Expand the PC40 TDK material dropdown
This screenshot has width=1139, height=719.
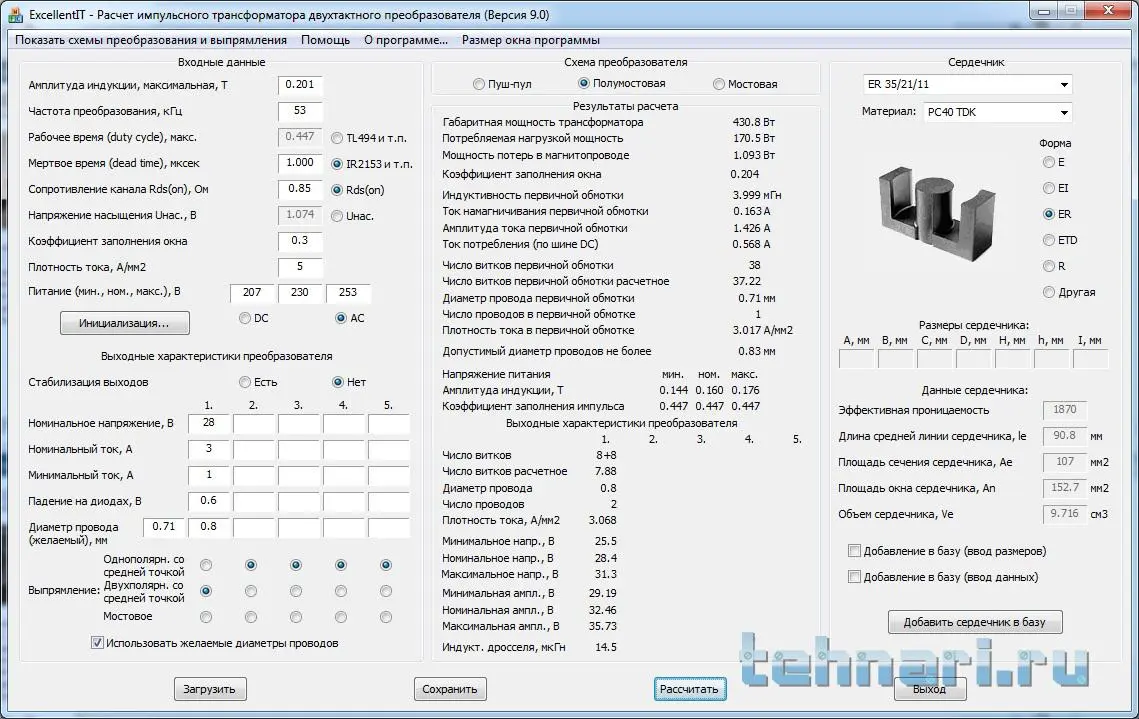pyautogui.click(x=997, y=113)
